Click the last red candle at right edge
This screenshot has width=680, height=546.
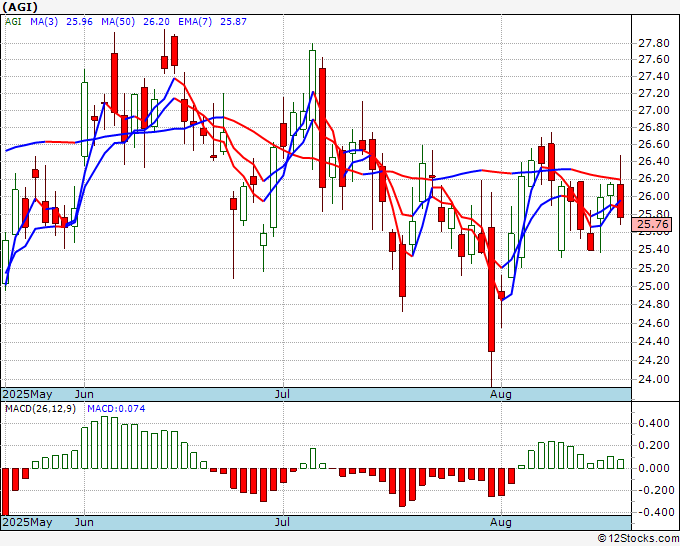coord(621,201)
